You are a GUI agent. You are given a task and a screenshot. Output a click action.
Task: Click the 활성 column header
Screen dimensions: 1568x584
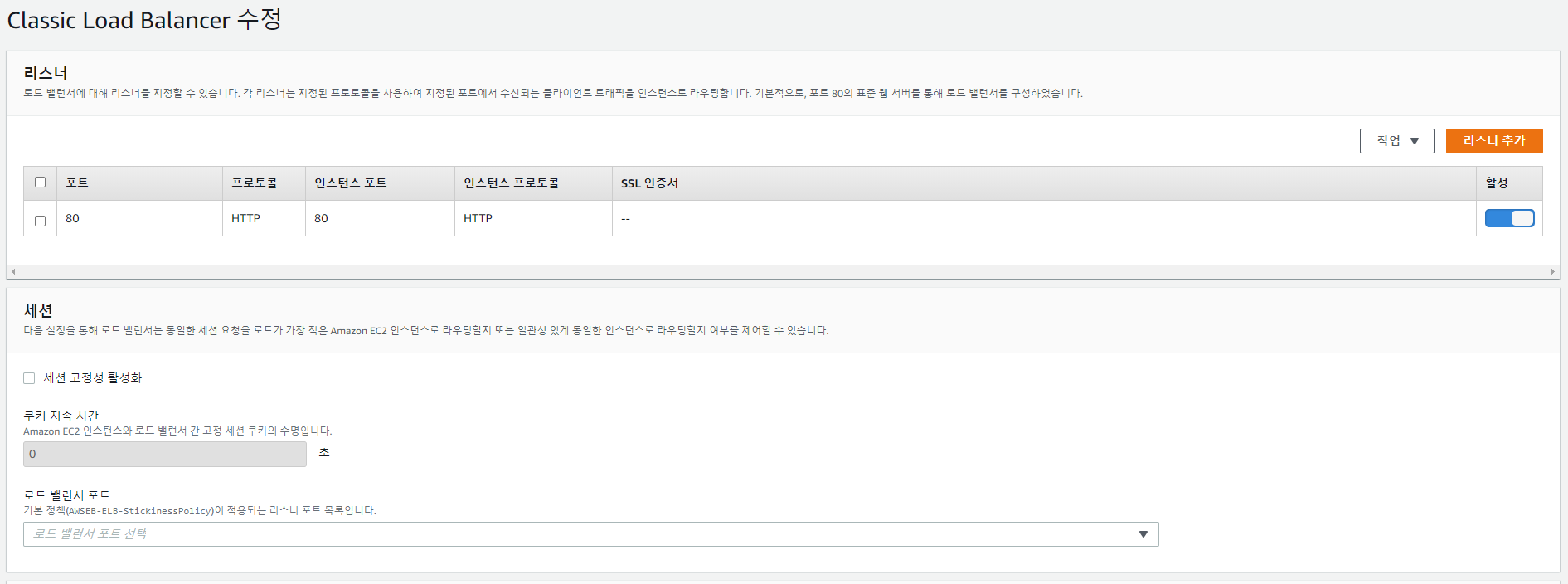(x=1496, y=183)
